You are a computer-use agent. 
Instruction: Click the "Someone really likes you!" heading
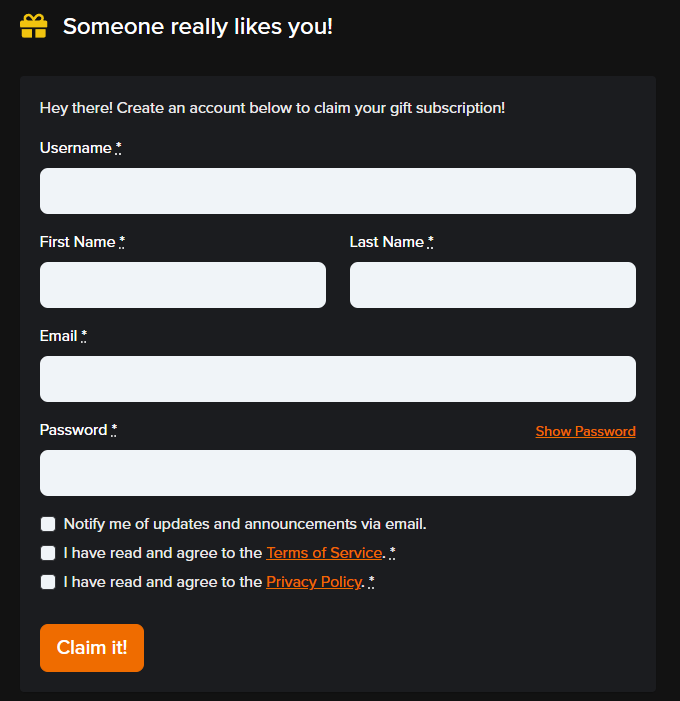[198, 26]
